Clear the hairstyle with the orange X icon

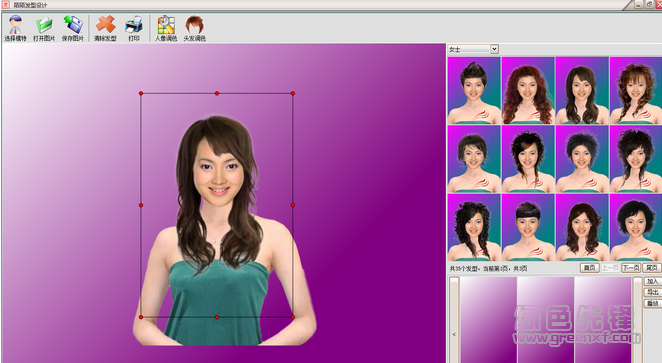coord(105,28)
